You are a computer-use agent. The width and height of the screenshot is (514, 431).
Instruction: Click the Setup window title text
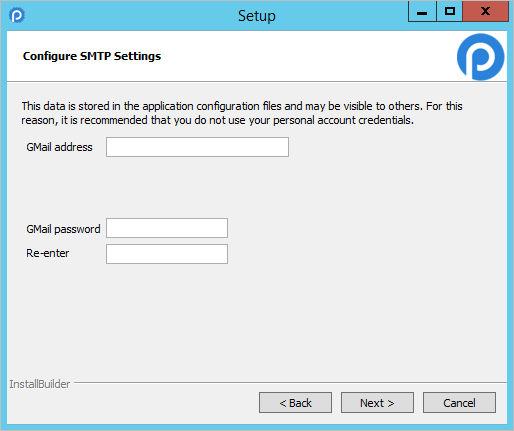point(257,16)
